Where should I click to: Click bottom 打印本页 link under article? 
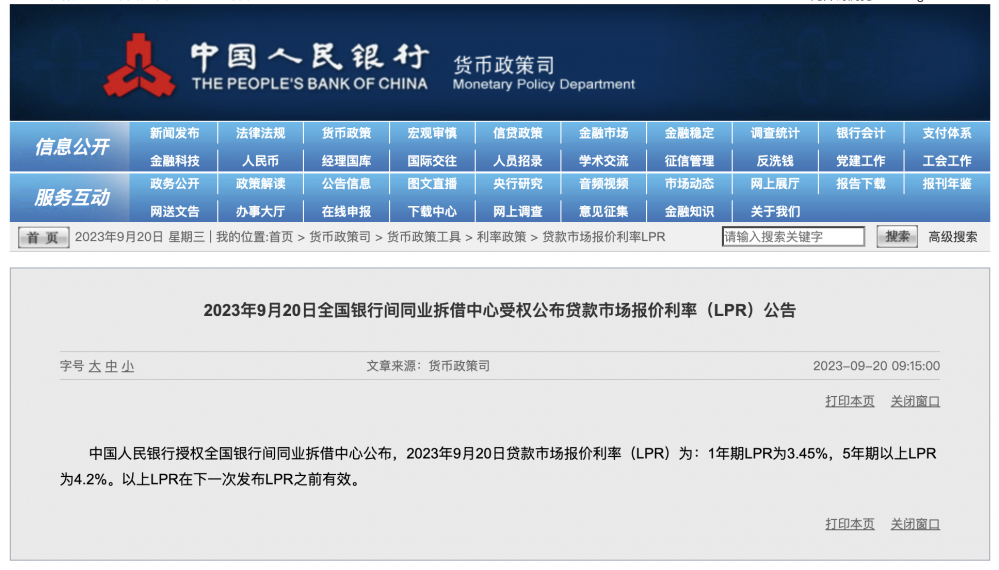point(850,524)
